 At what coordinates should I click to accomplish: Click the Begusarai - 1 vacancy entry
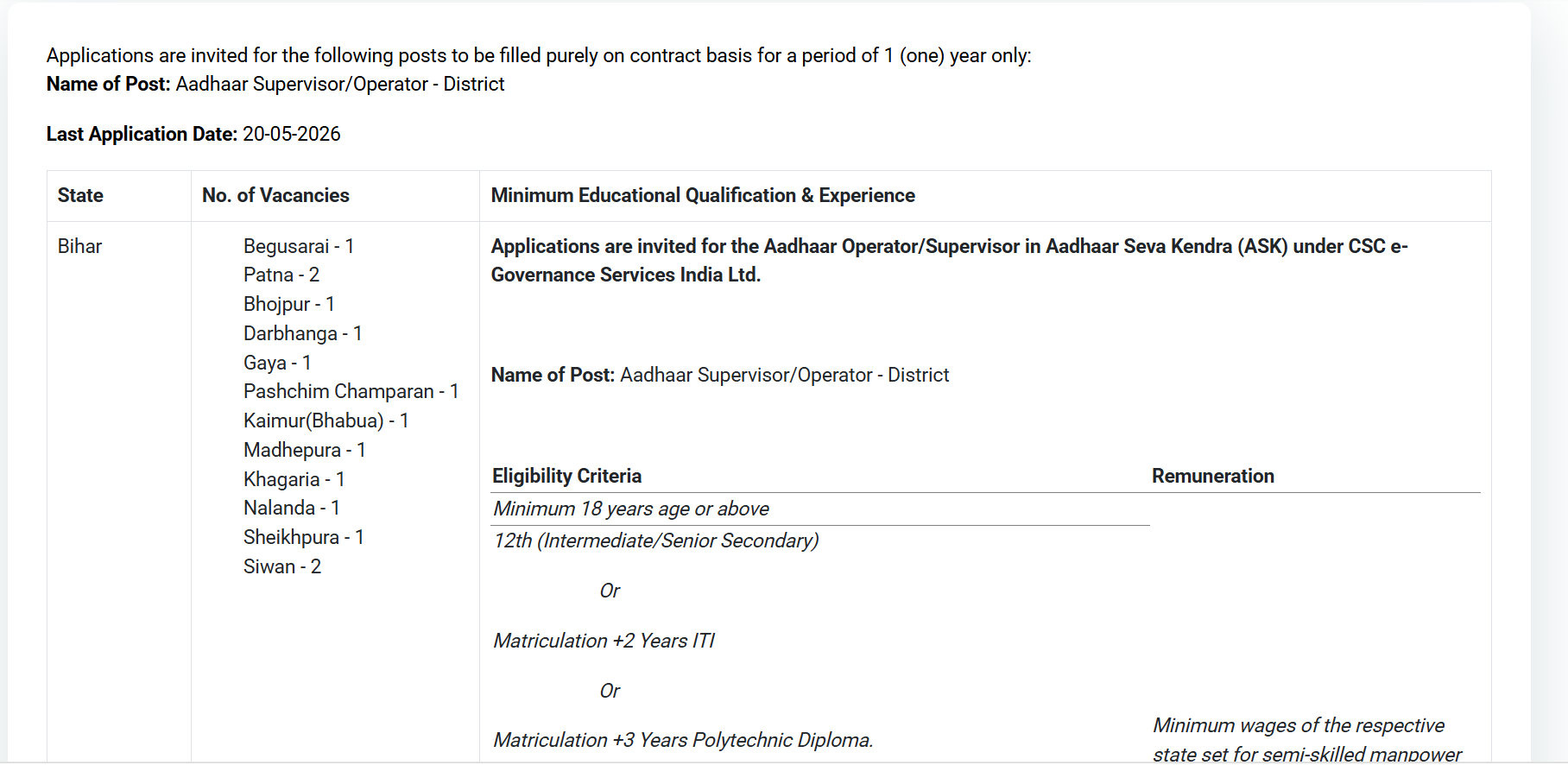click(298, 247)
